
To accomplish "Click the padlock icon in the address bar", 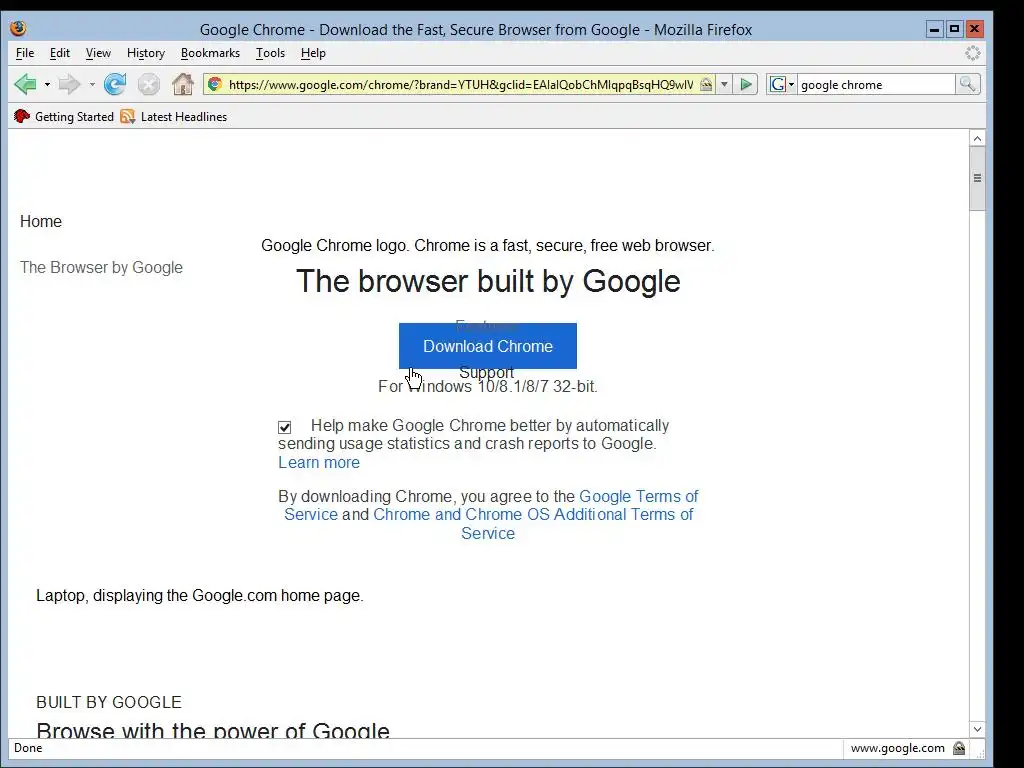I will tap(706, 84).
